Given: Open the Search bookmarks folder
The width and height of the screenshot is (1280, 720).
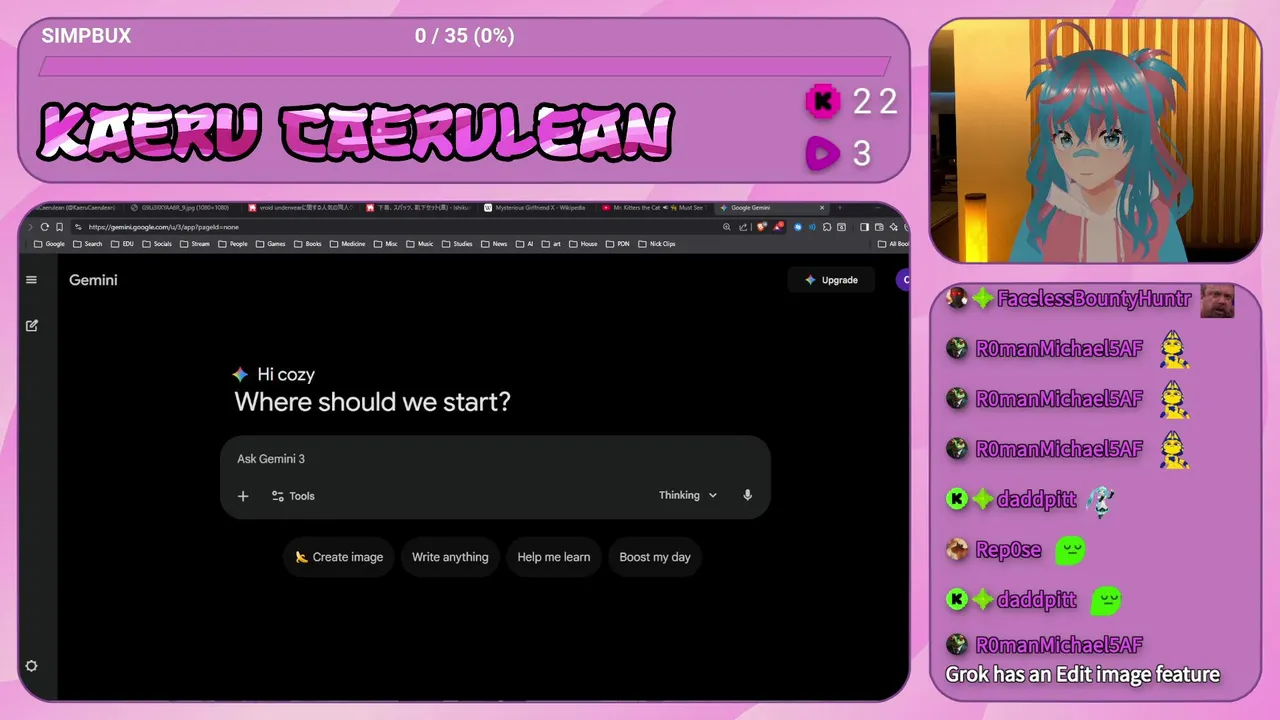Looking at the screenshot, I should 87,244.
